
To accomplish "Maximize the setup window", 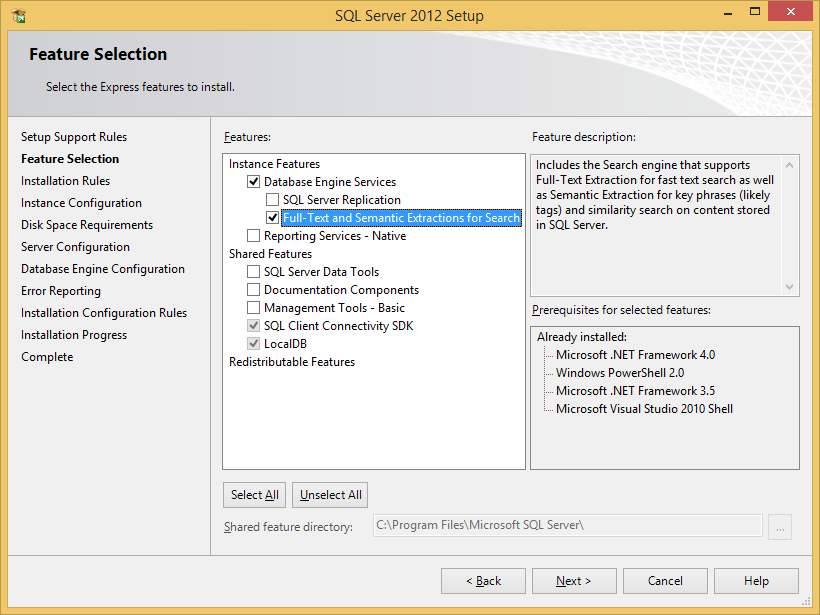I will pos(755,12).
